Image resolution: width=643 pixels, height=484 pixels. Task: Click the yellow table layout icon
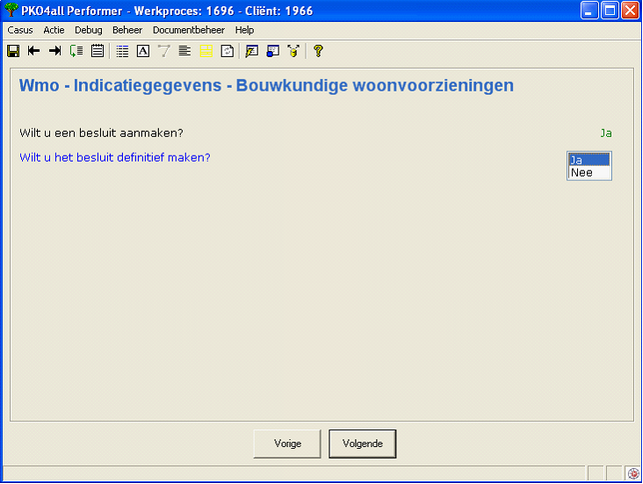click(206, 51)
